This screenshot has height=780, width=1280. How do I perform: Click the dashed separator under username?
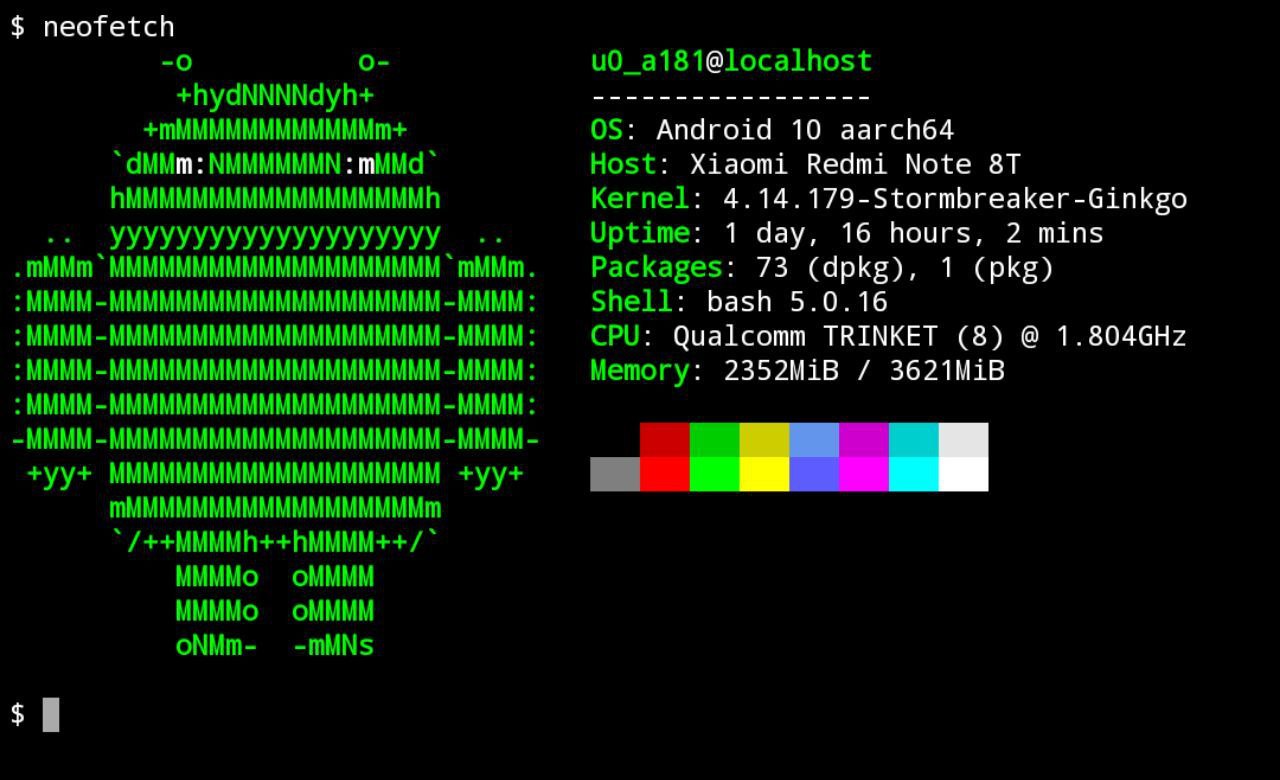731,97
